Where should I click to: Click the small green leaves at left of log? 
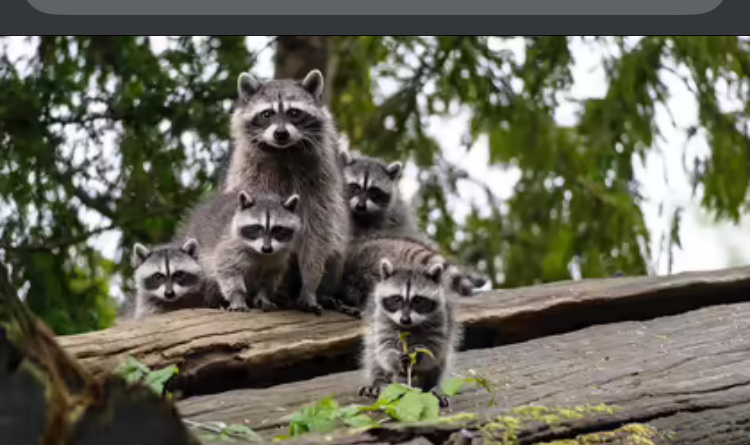147,374
